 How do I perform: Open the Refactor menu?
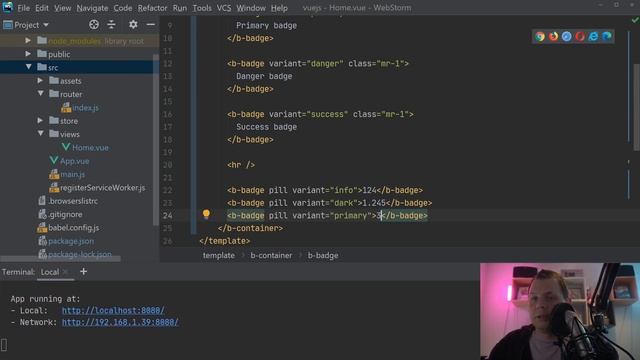click(152, 8)
